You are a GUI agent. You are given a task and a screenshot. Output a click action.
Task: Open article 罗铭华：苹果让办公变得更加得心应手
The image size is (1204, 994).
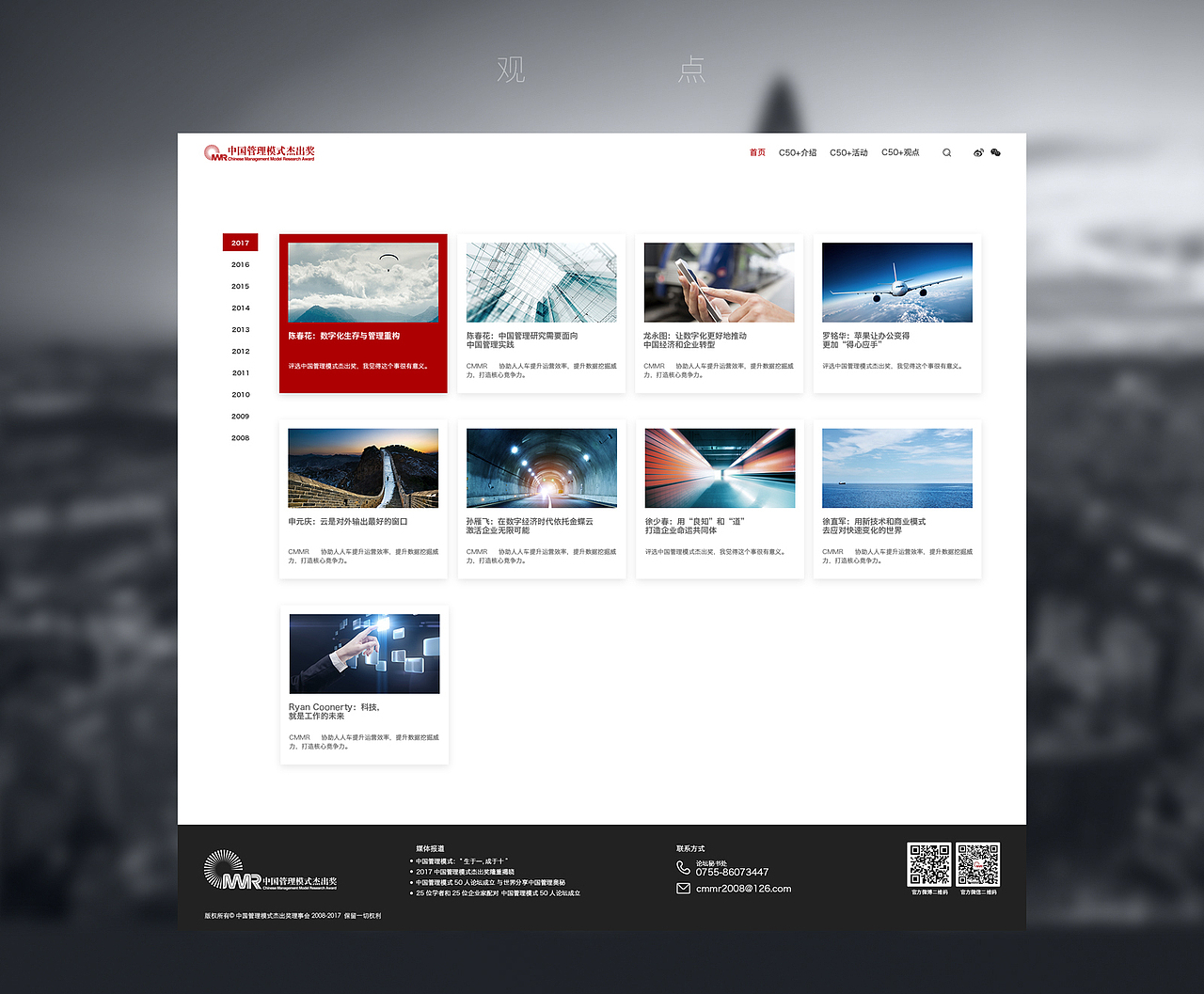866,339
